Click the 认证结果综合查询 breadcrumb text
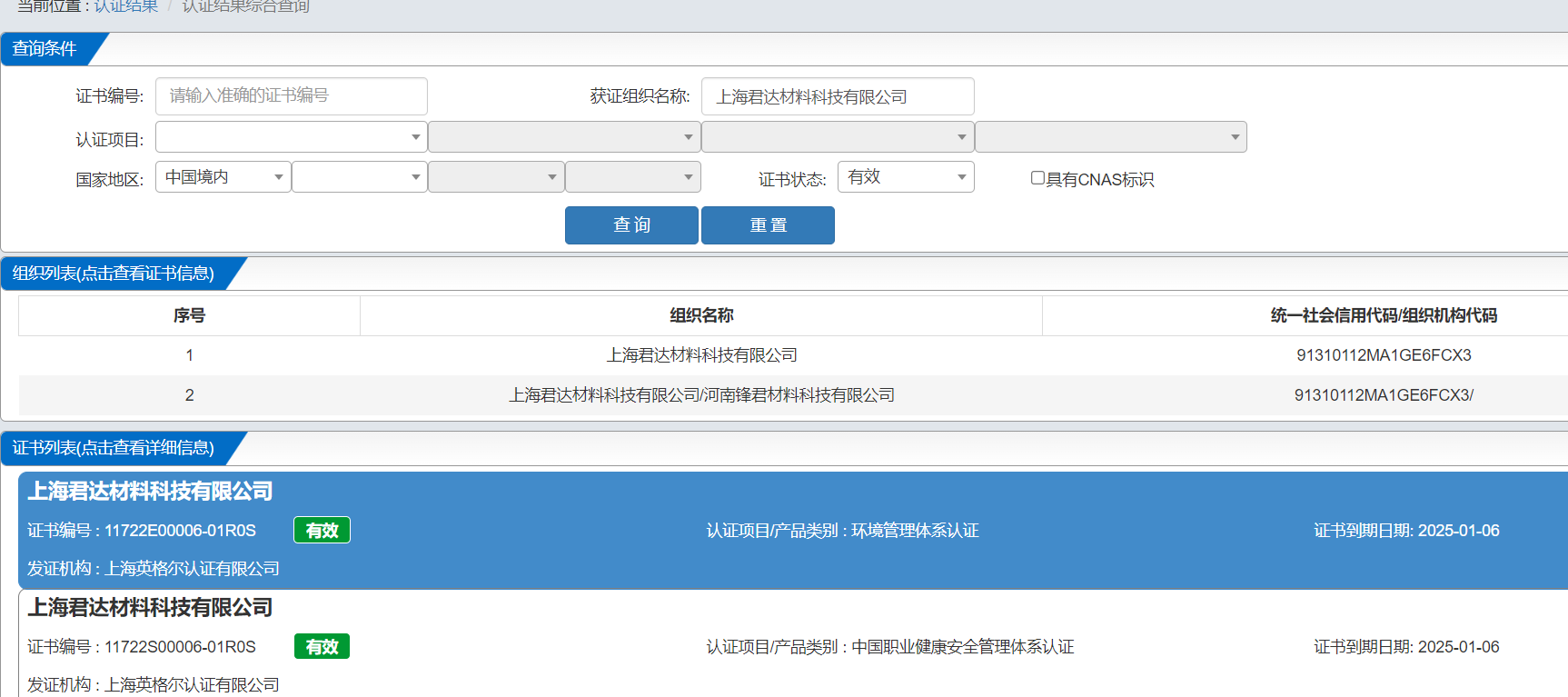1568x697 pixels. (x=245, y=5)
